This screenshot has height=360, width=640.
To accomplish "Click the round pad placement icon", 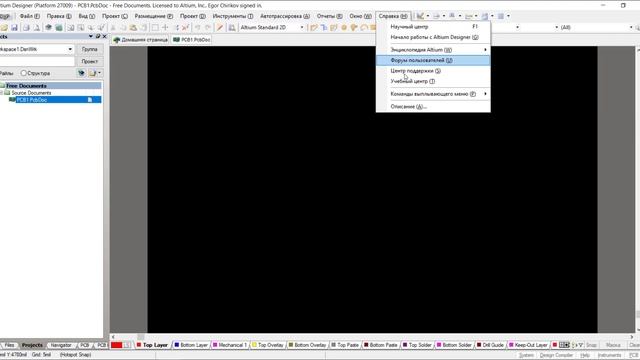I will point(344,27).
